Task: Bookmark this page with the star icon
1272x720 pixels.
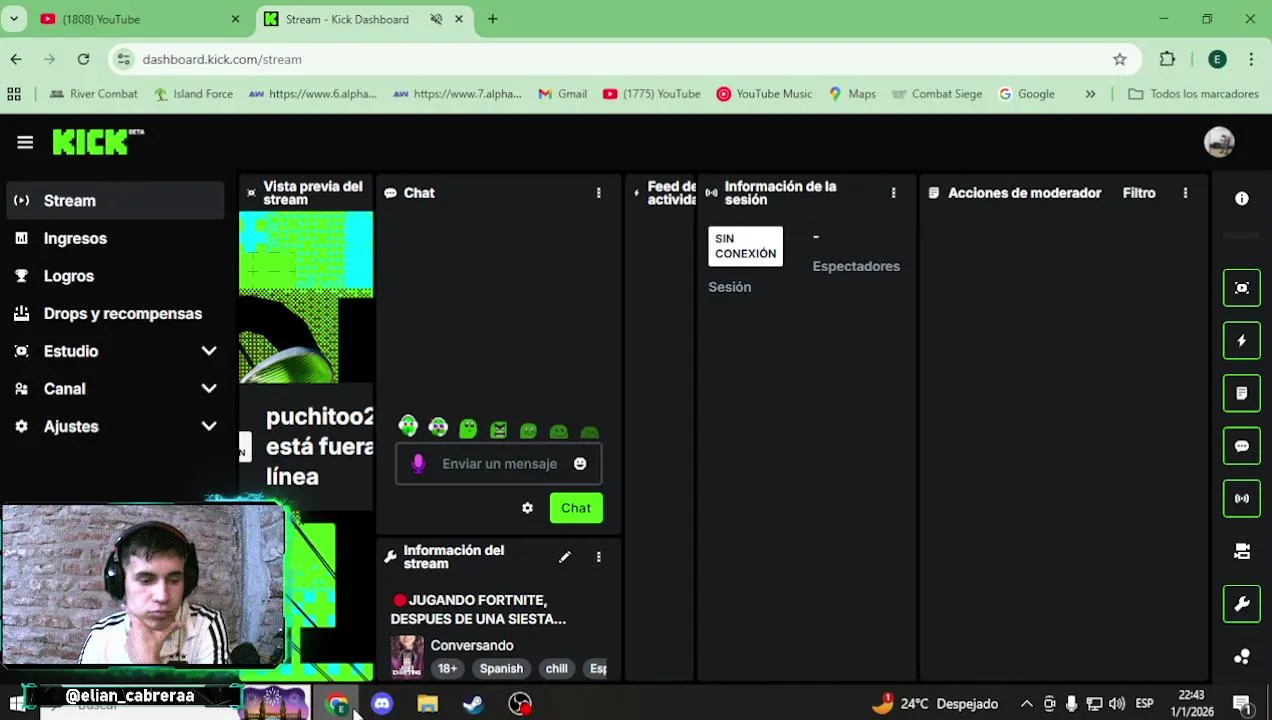Action: coord(1120,59)
